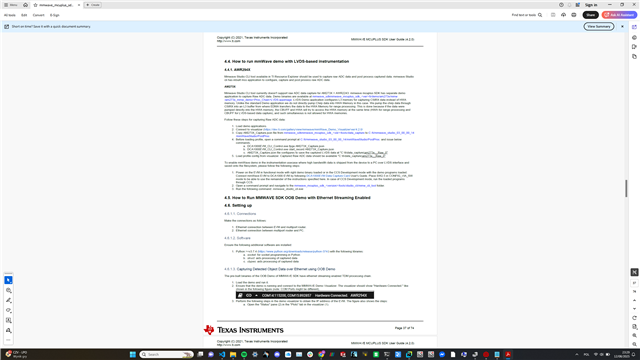Open the AI Assistant panel in right rail
Viewport: 640px width, 360px height.
click(634, 27)
